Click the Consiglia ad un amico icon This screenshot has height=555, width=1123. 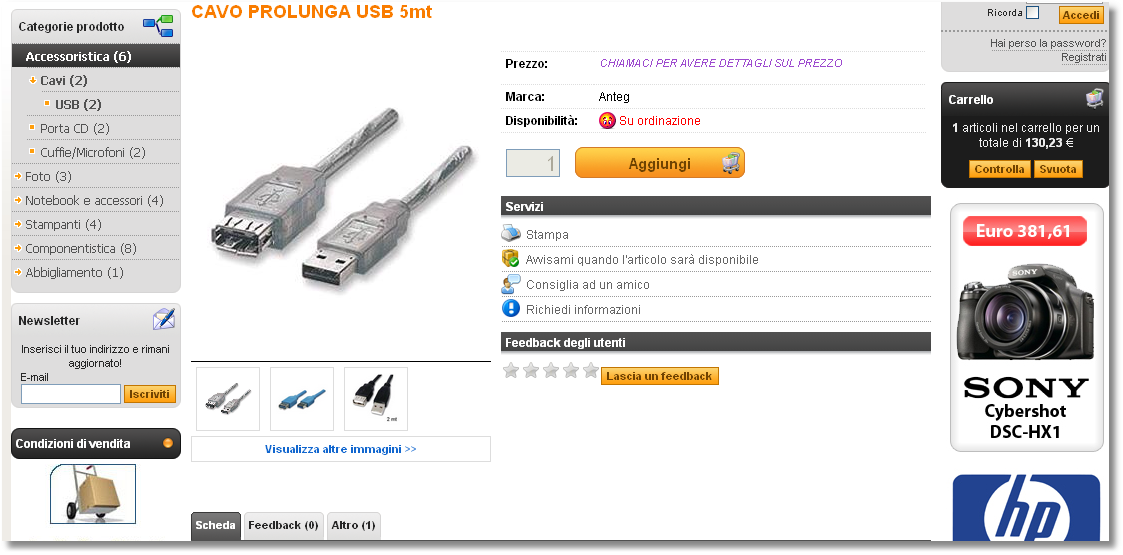pyautogui.click(x=511, y=284)
